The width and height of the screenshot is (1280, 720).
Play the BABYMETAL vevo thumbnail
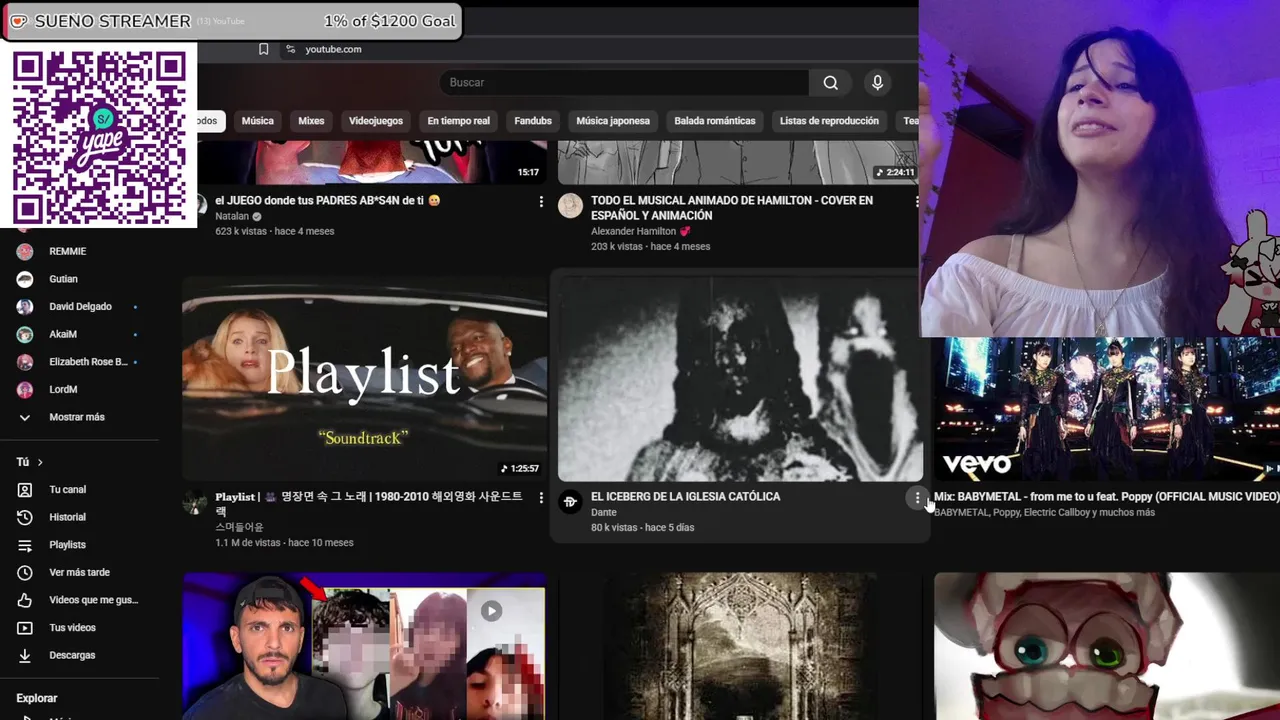click(1106, 410)
